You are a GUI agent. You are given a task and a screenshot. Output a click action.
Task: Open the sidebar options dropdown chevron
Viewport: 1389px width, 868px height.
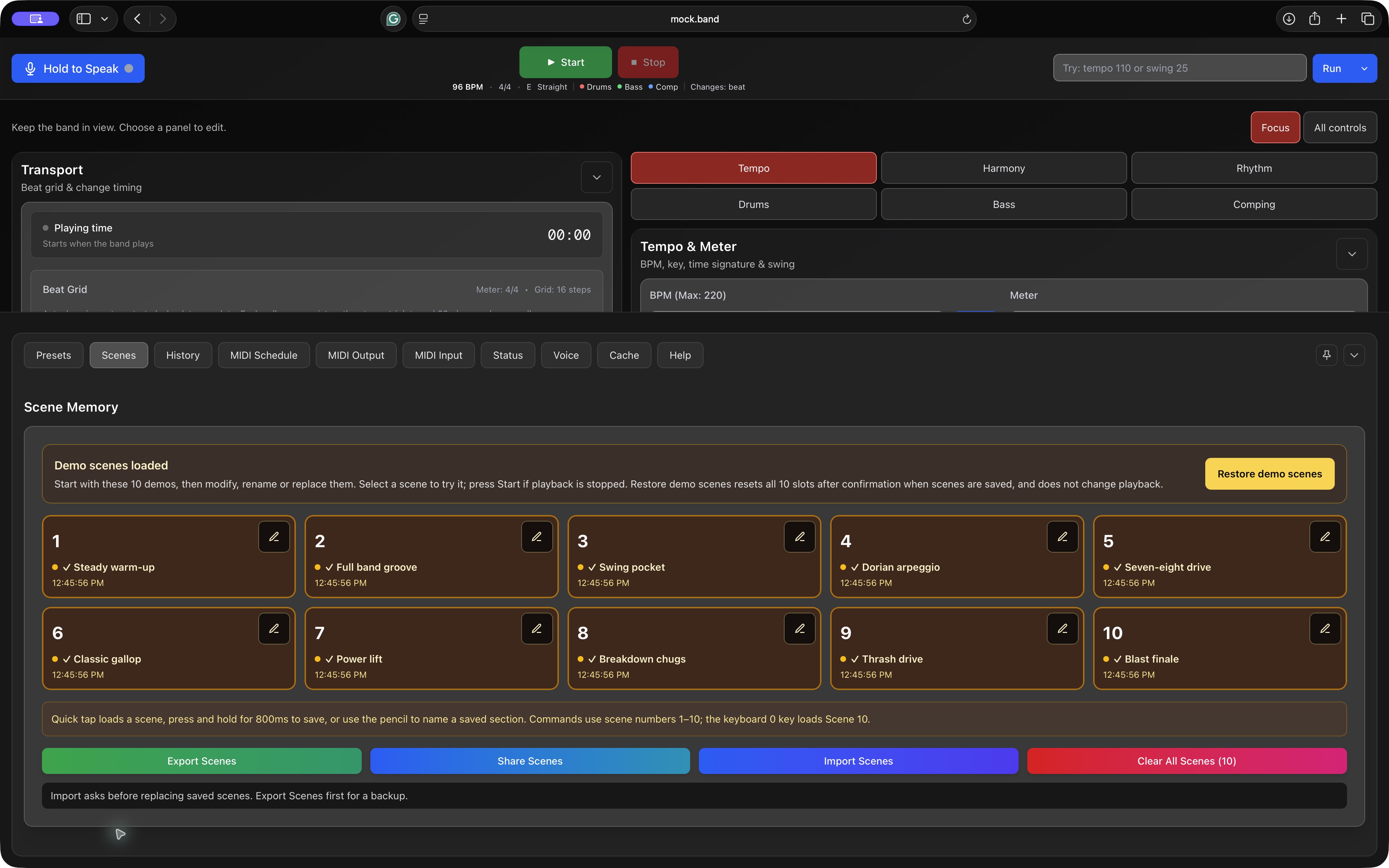[105, 19]
